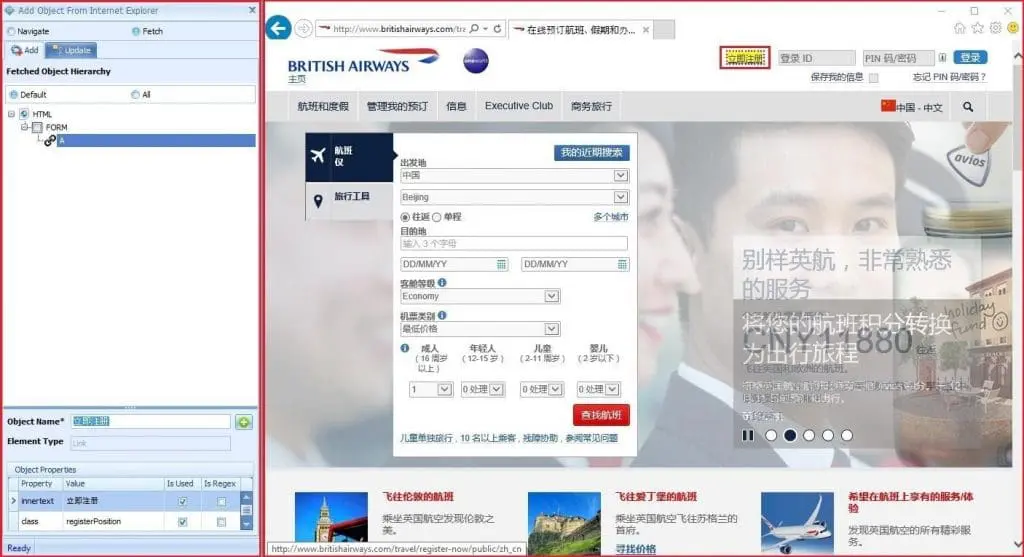The image size is (1024, 557).
Task: Expand the Beijing departure city dropdown
Action: 620,198
